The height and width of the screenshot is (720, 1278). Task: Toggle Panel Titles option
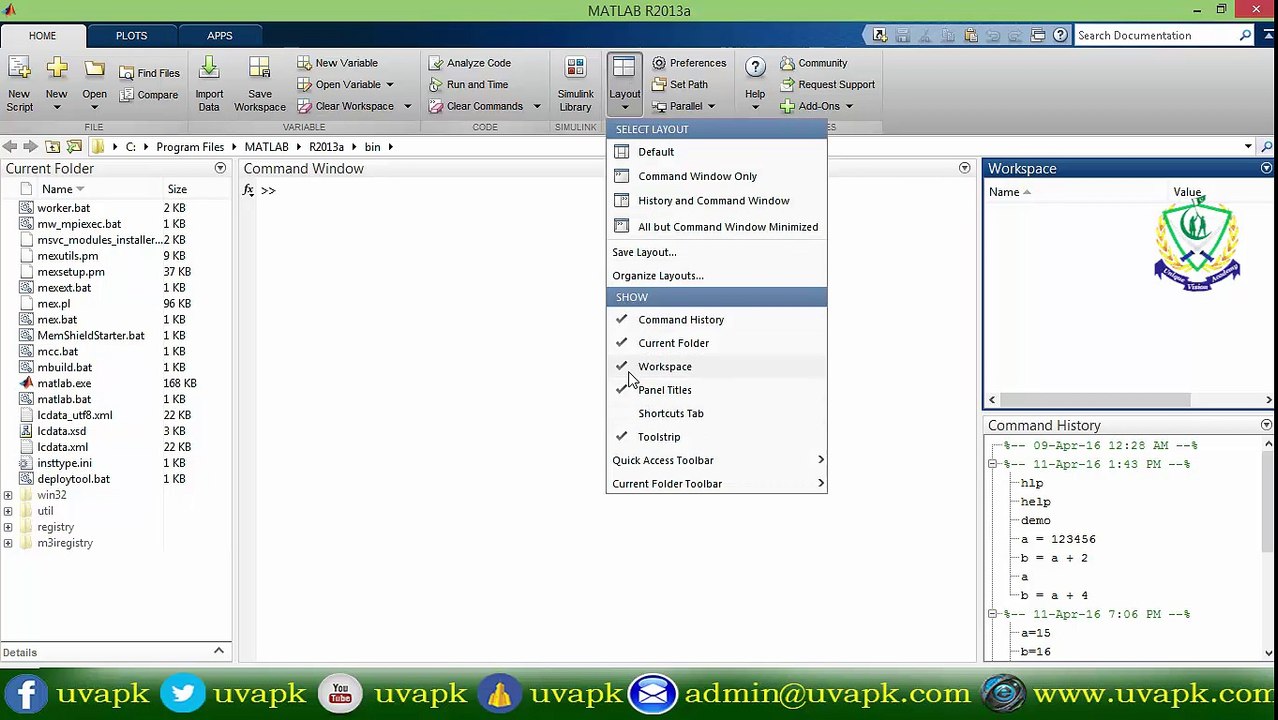tap(716, 390)
